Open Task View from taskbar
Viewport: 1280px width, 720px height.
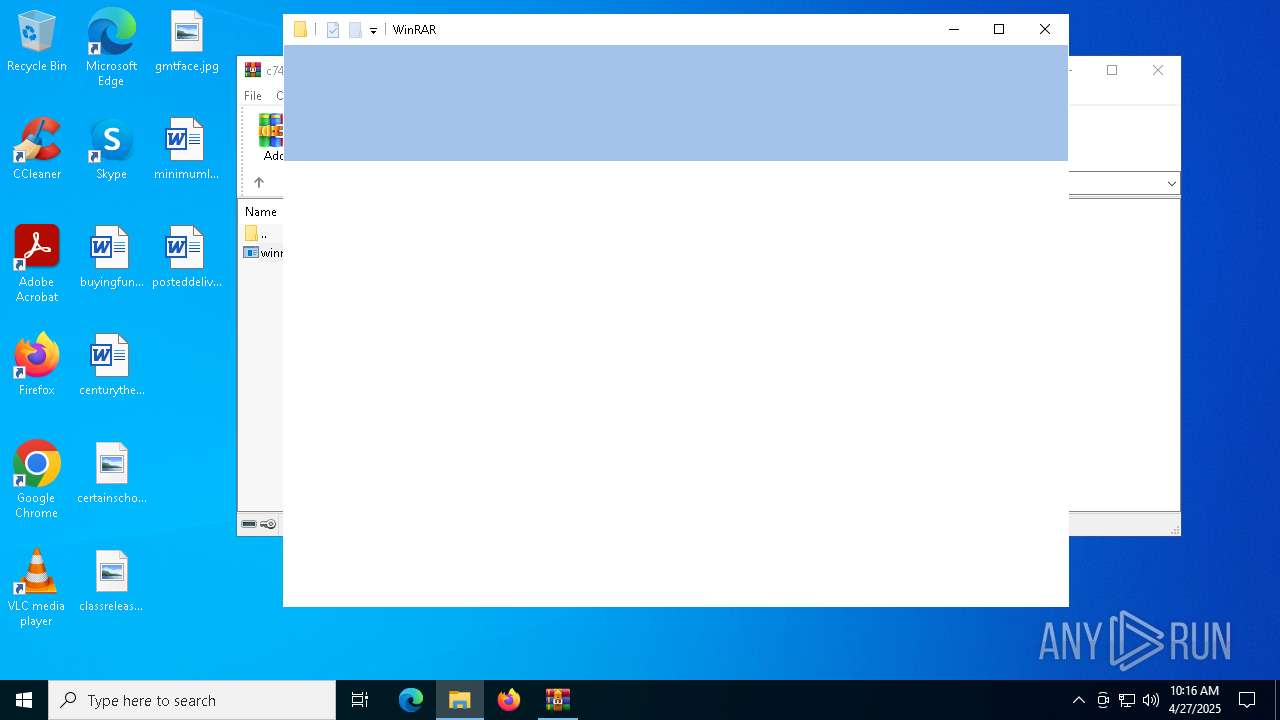coord(360,700)
